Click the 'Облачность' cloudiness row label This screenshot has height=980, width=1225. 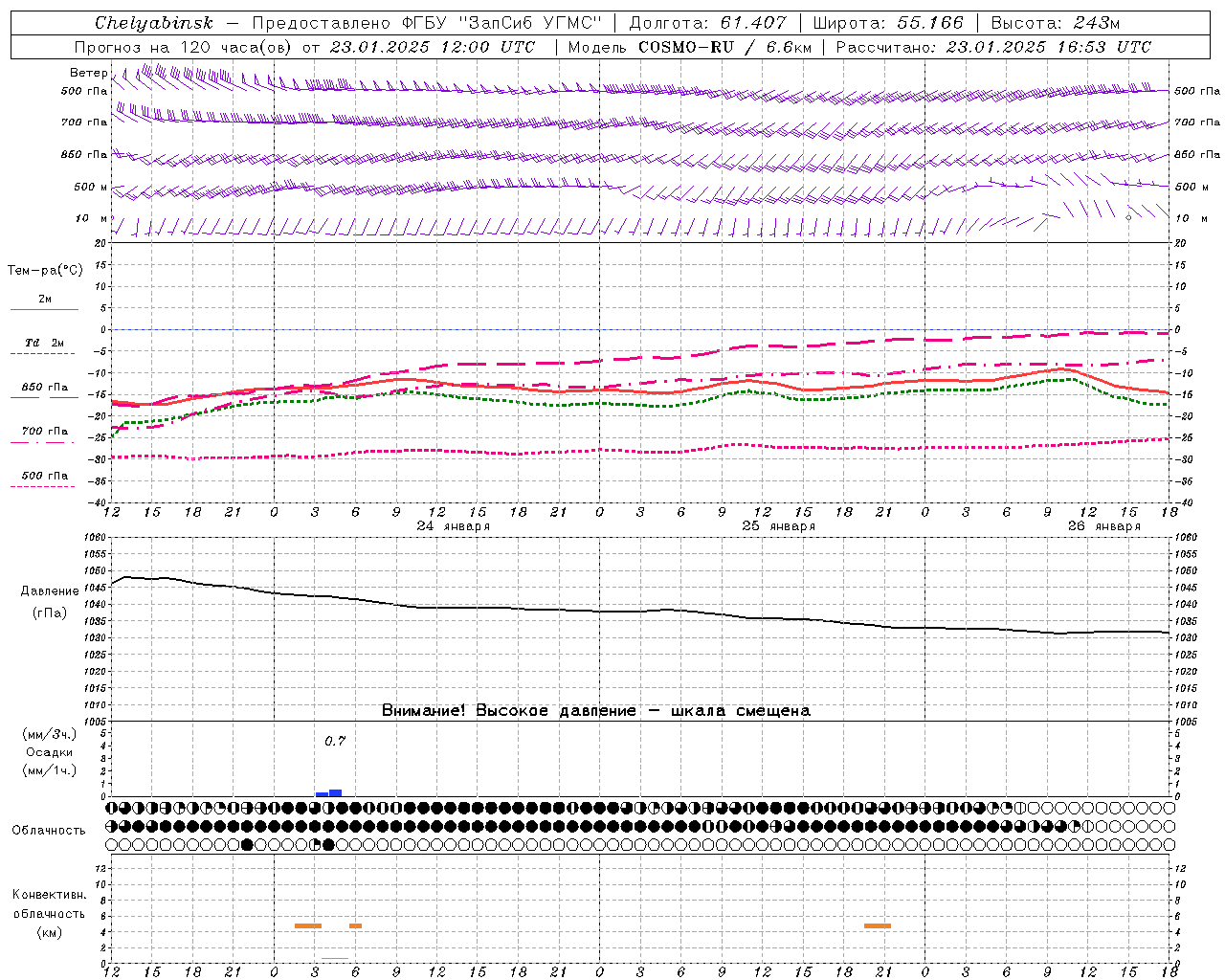click(x=49, y=830)
